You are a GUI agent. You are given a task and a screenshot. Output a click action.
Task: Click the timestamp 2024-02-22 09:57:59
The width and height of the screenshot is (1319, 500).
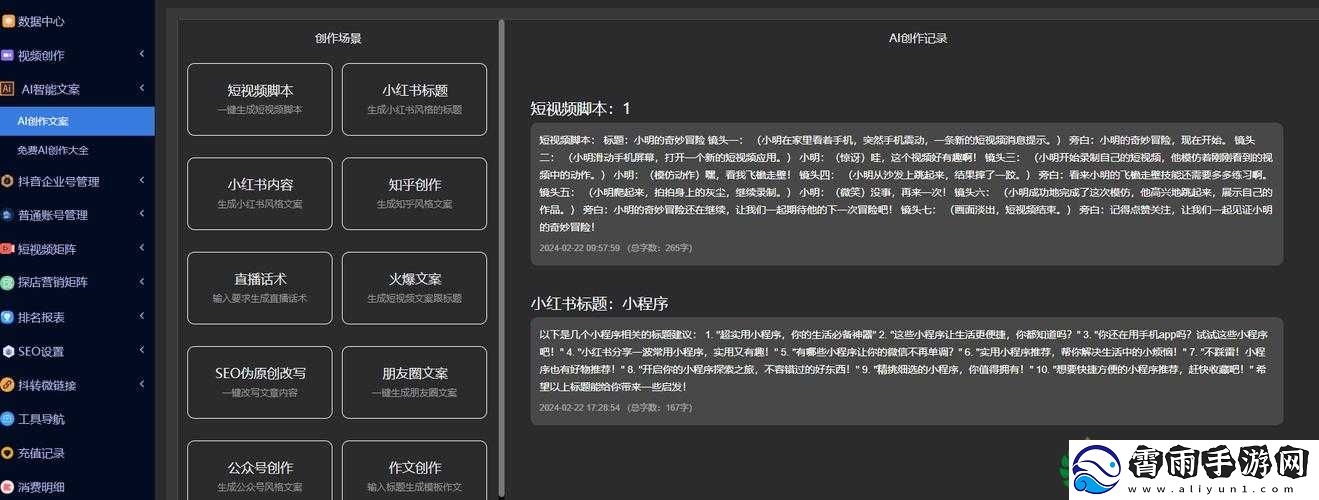coord(579,247)
